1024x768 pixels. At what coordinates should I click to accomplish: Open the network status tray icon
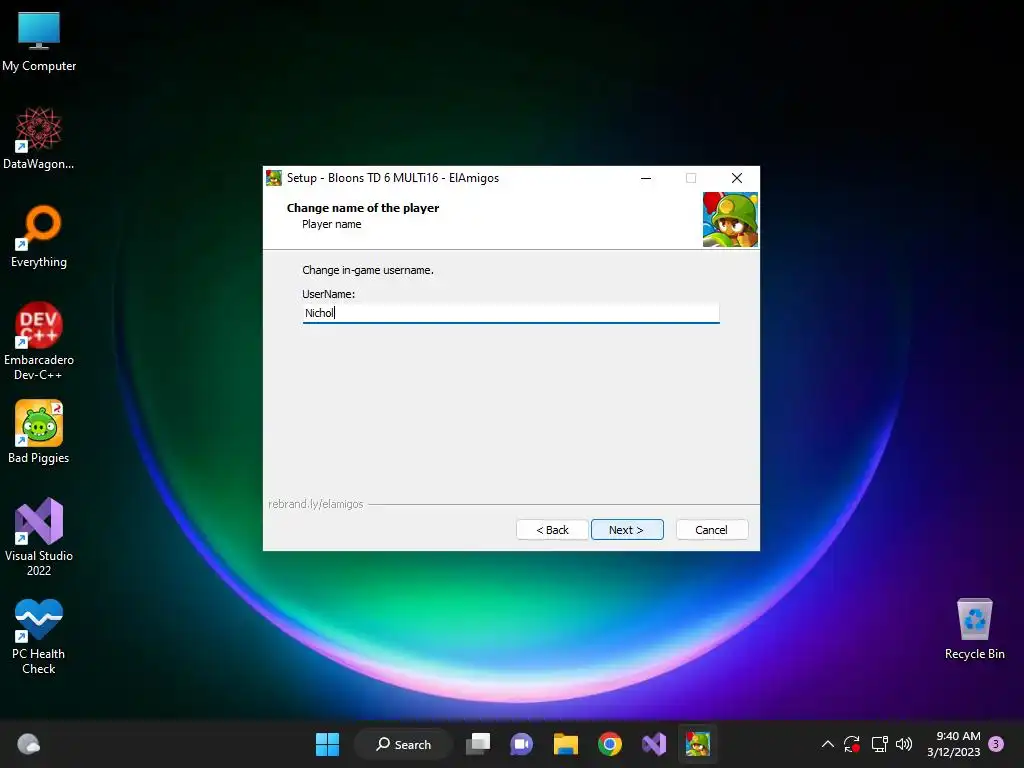click(879, 744)
